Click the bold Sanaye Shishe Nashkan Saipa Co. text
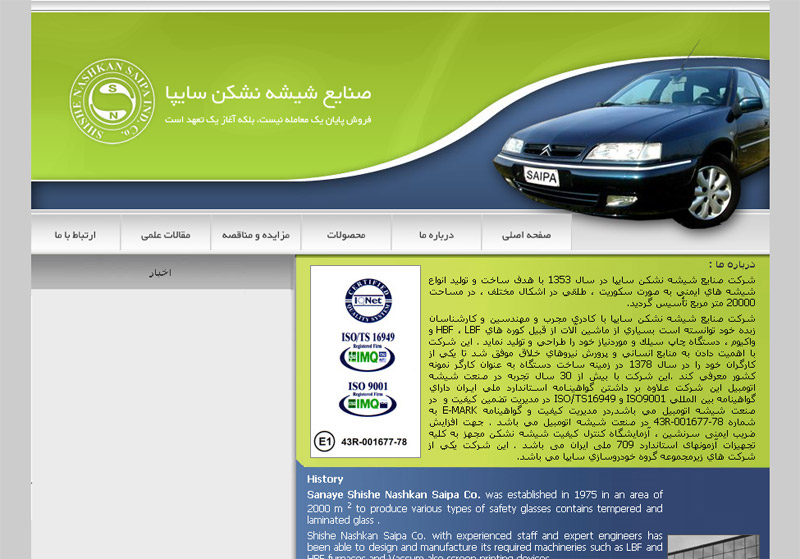The height and width of the screenshot is (559, 800). 393,494
